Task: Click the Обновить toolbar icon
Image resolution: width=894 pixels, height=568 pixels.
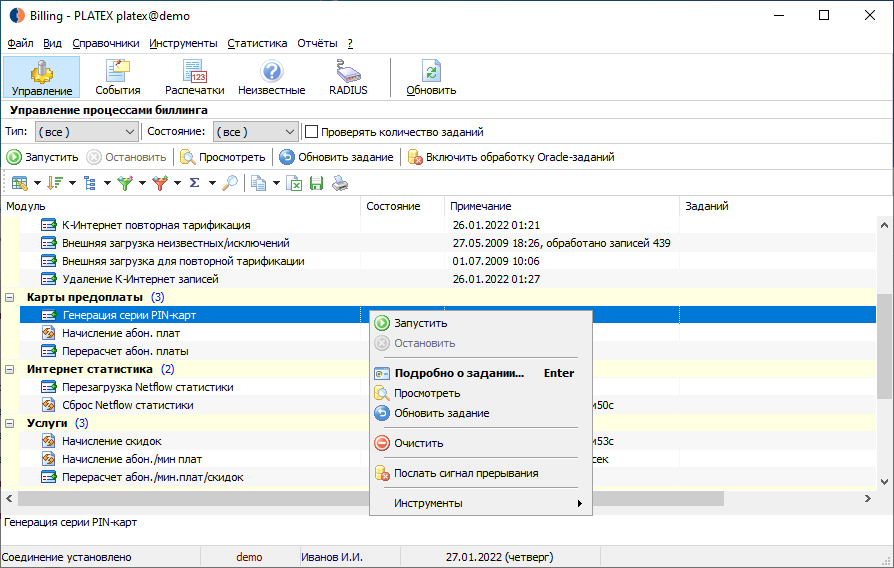Action: pyautogui.click(x=431, y=78)
